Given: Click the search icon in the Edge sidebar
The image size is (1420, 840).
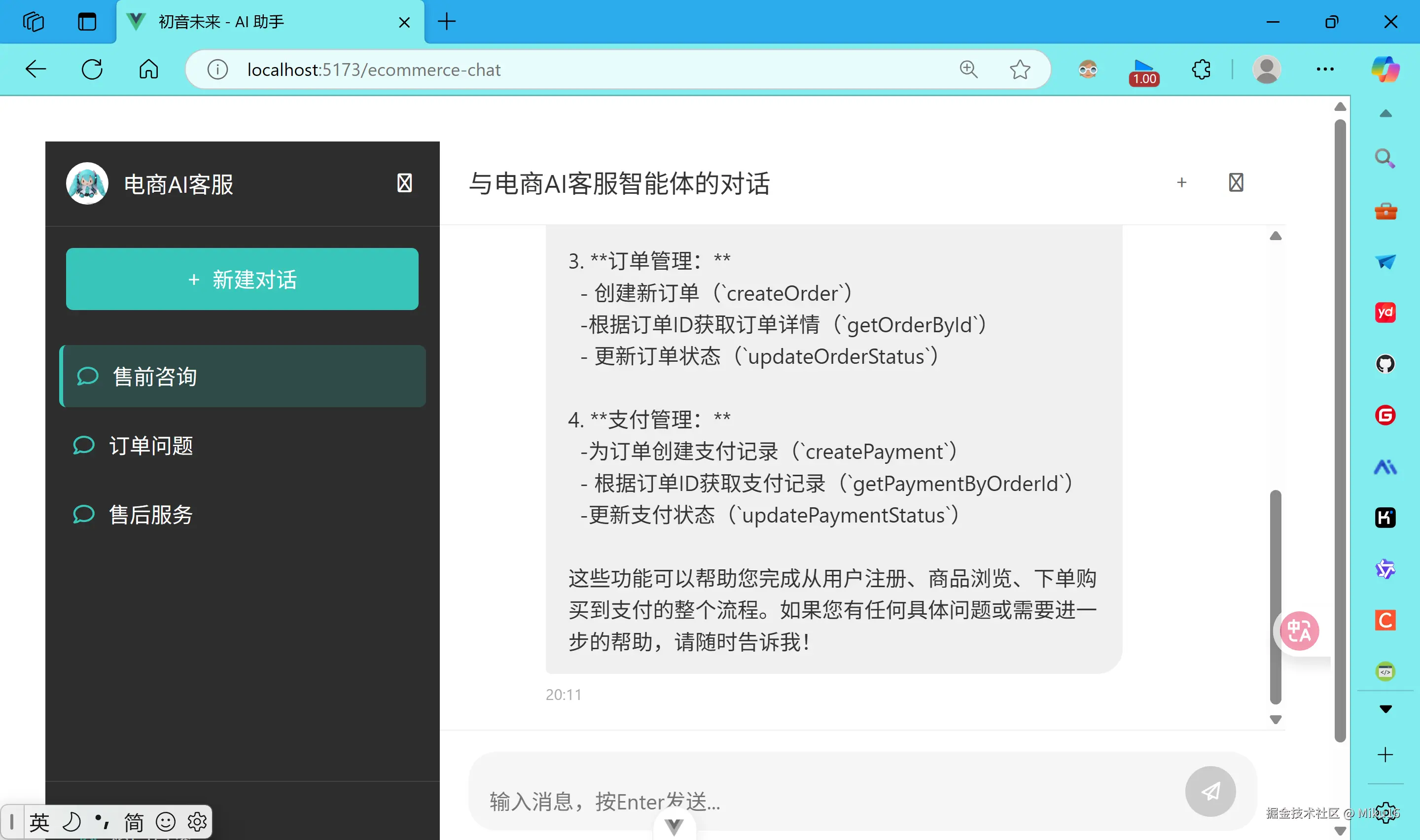Looking at the screenshot, I should click(1384, 158).
